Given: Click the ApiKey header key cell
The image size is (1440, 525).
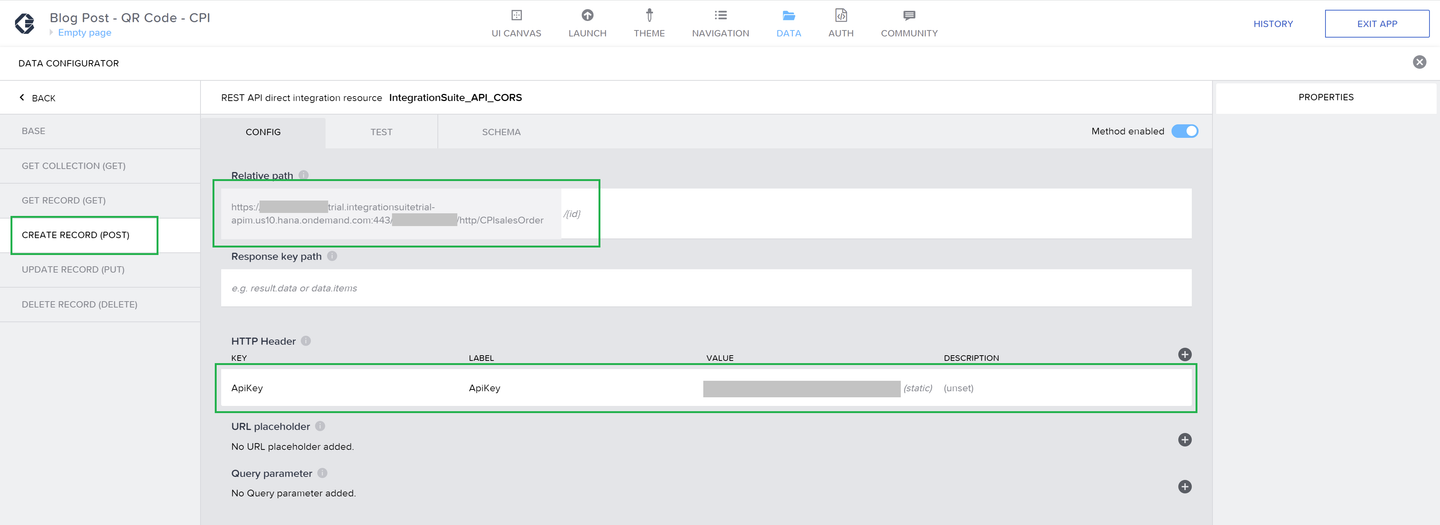Looking at the screenshot, I should (x=247, y=388).
